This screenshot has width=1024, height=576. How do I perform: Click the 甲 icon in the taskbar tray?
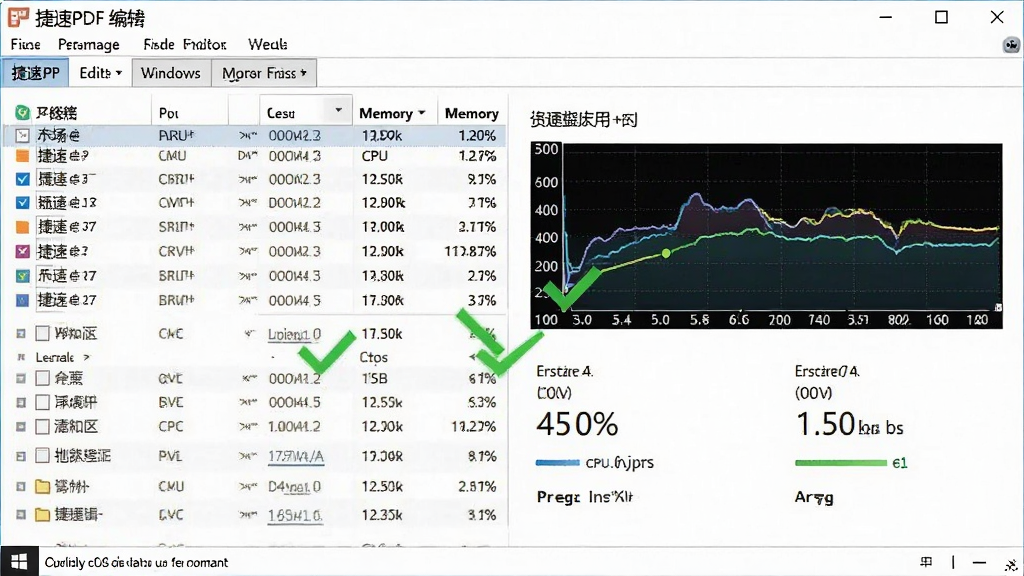coord(926,562)
